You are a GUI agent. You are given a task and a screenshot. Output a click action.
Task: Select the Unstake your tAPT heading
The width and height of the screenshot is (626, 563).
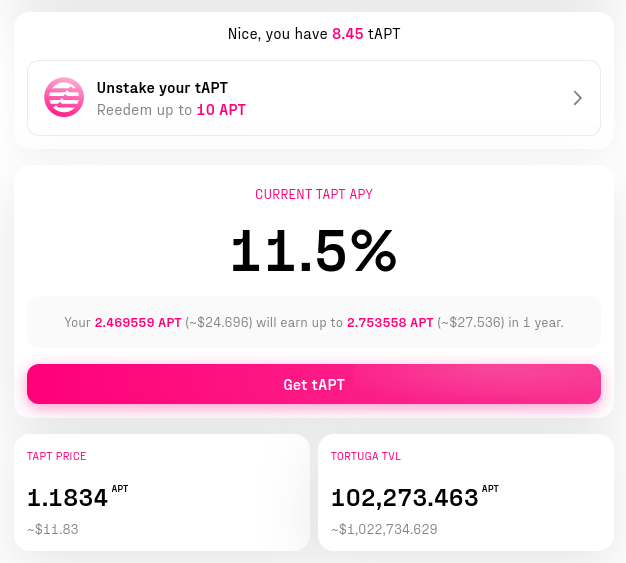click(162, 88)
